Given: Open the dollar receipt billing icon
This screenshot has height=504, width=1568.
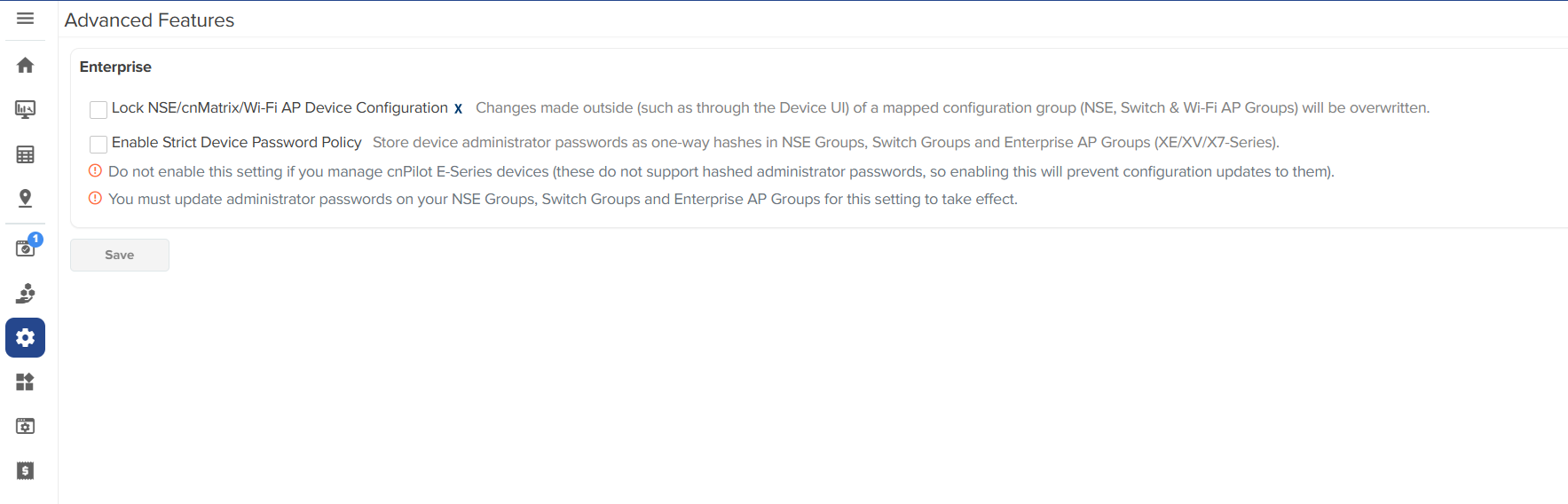Looking at the screenshot, I should [25, 470].
